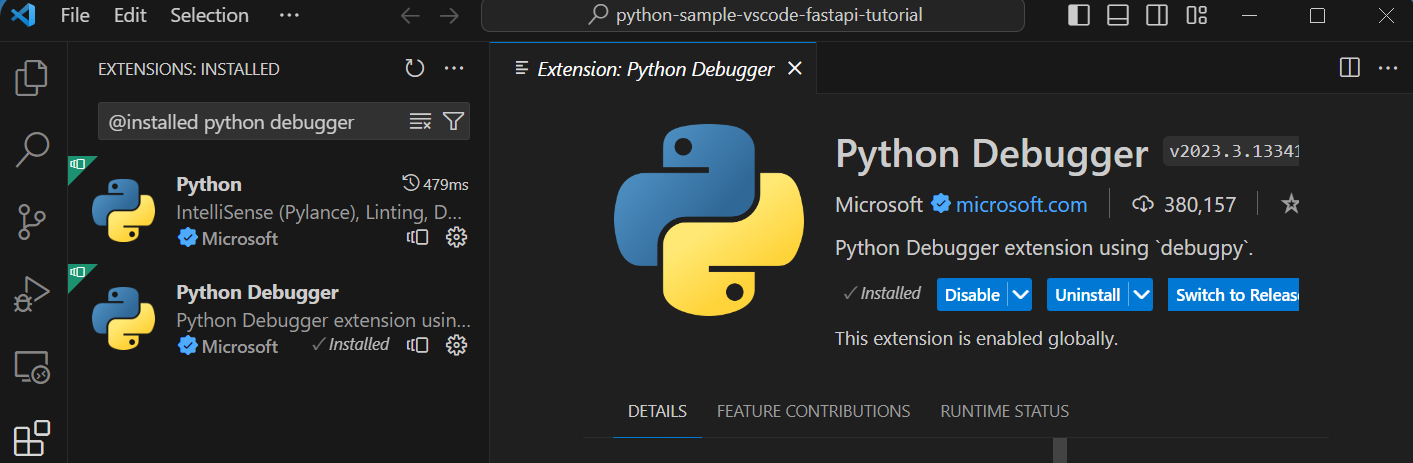The width and height of the screenshot is (1413, 463).
Task: Open the Search view icon
Action: (32, 149)
